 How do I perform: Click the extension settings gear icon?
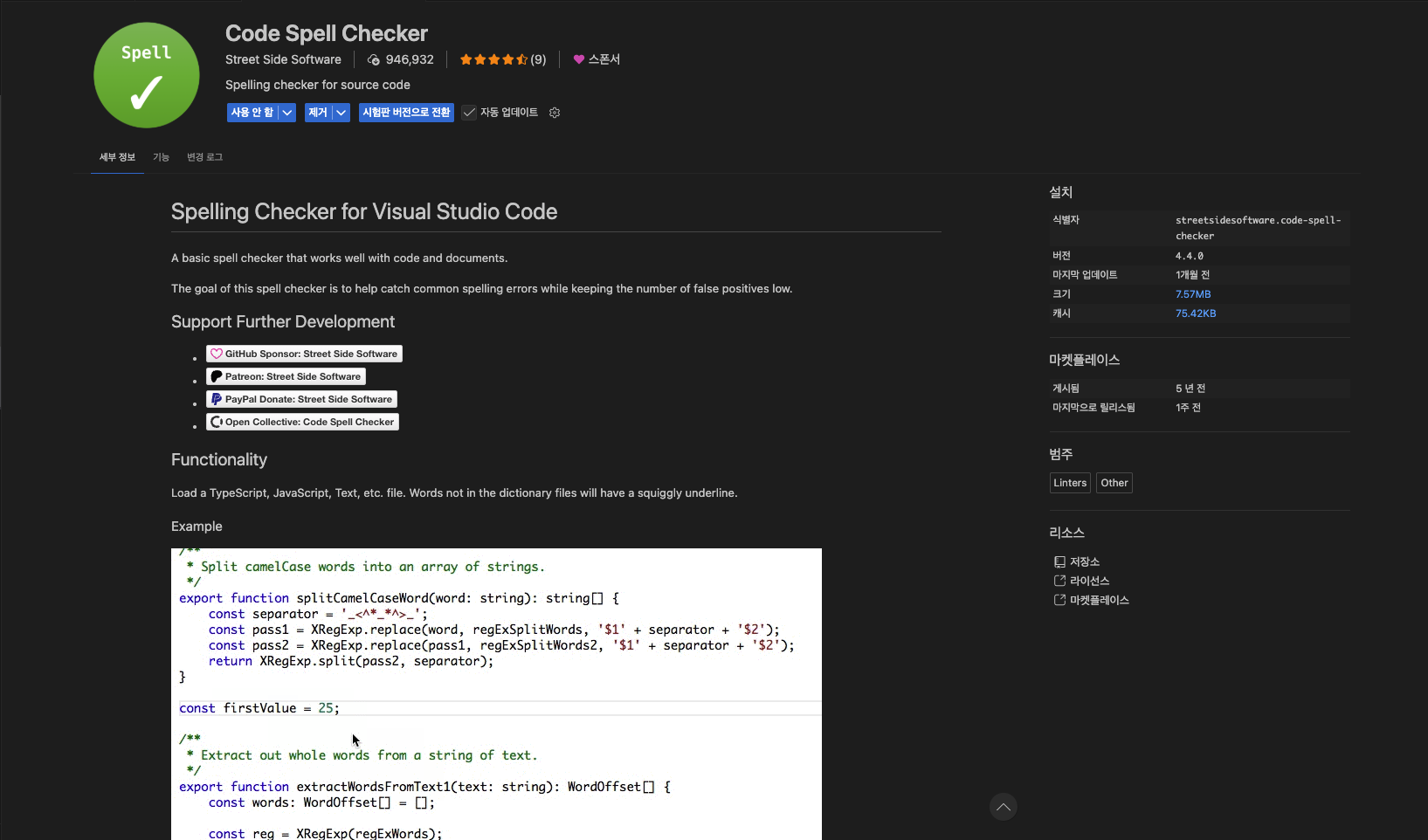(555, 112)
